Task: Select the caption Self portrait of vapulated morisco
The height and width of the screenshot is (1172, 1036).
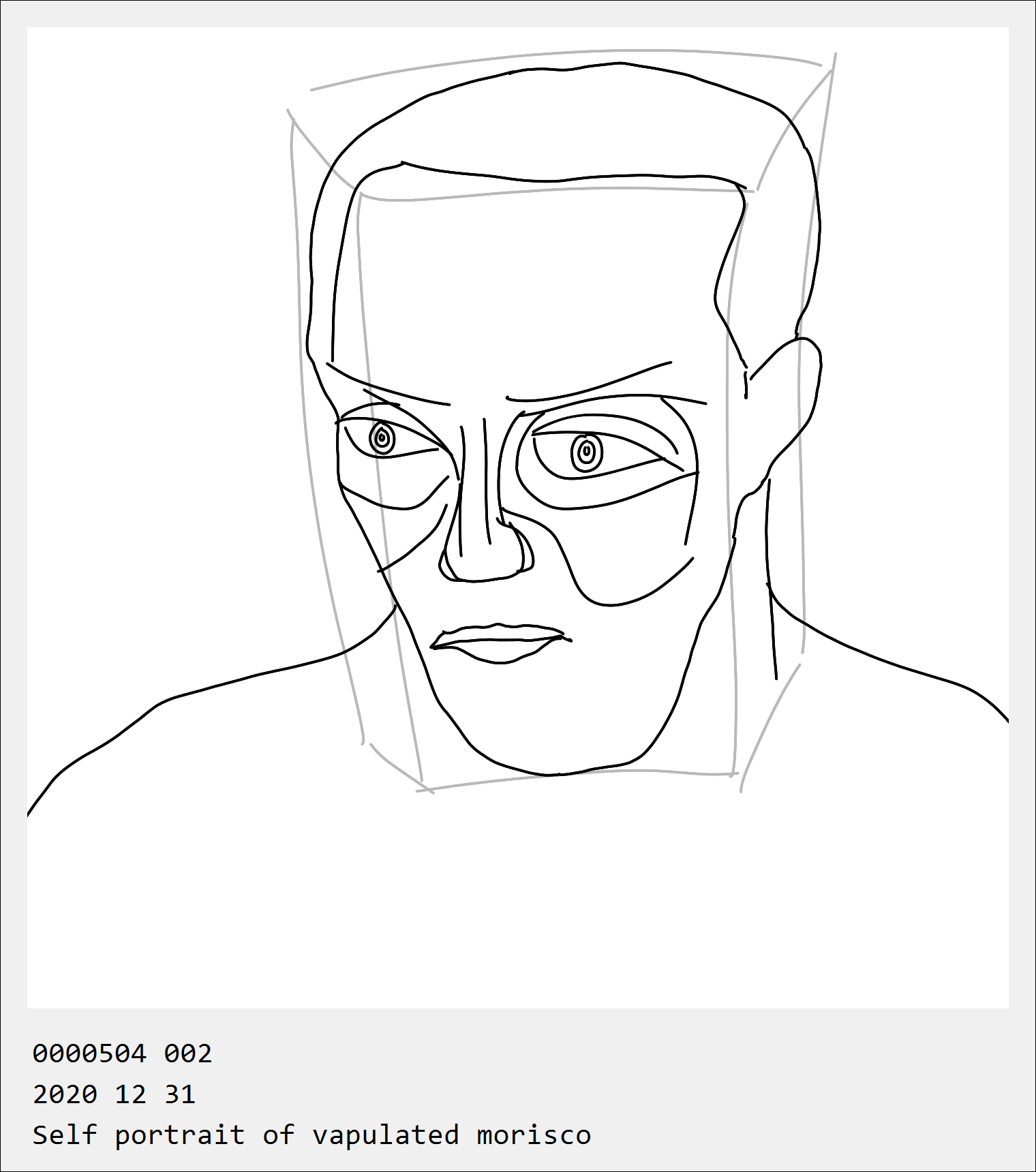Action: [312, 1135]
